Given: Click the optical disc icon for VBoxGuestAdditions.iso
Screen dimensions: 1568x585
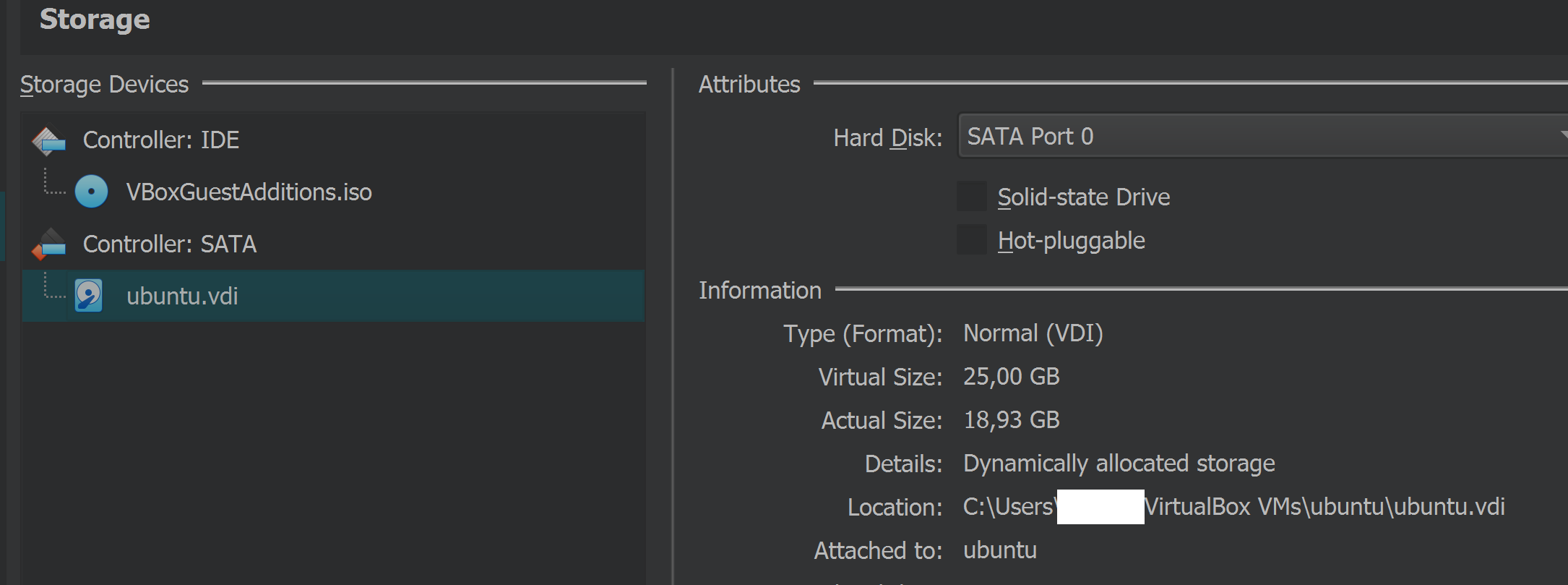Looking at the screenshot, I should point(91,192).
